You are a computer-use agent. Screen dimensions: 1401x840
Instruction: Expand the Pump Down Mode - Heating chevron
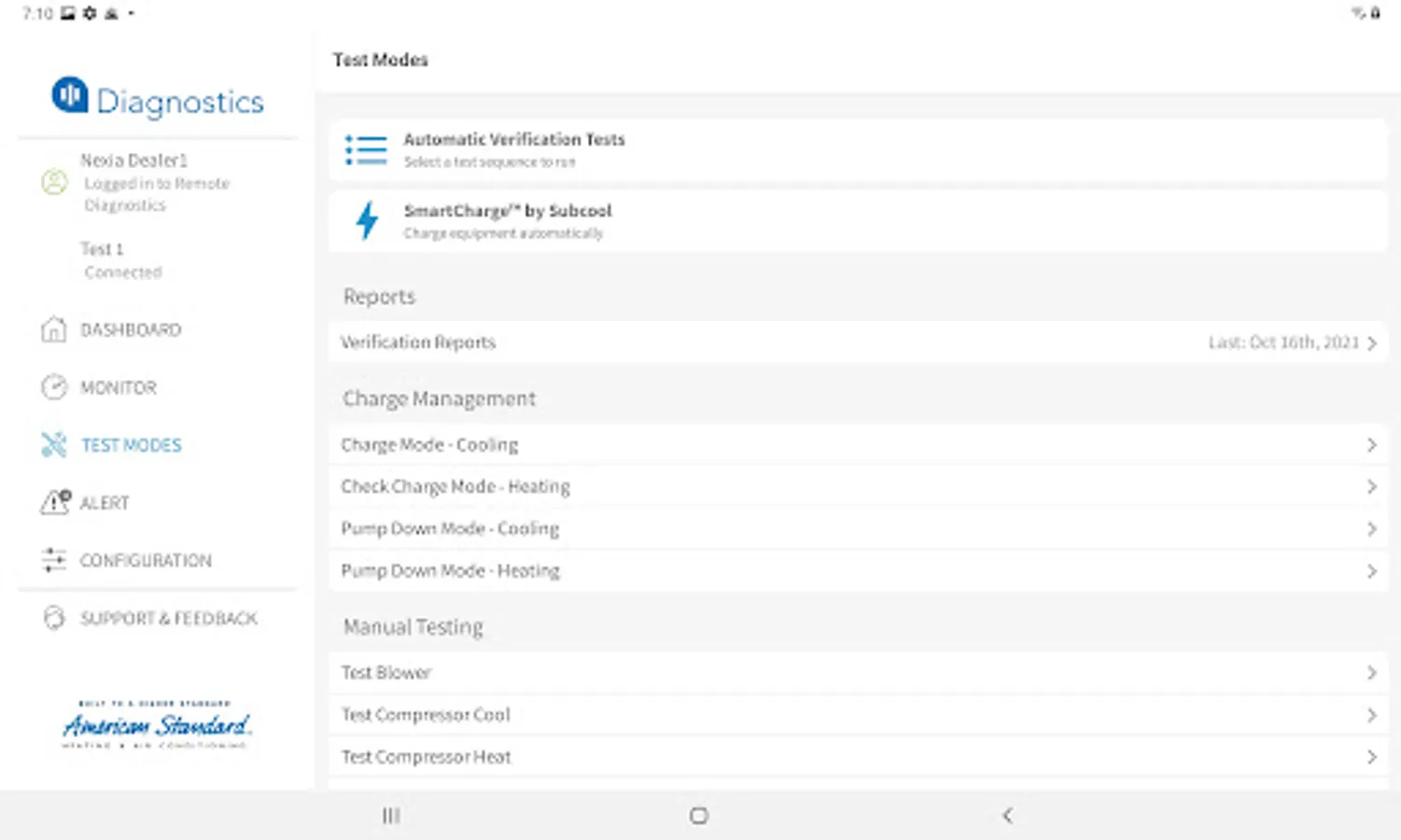click(1371, 570)
